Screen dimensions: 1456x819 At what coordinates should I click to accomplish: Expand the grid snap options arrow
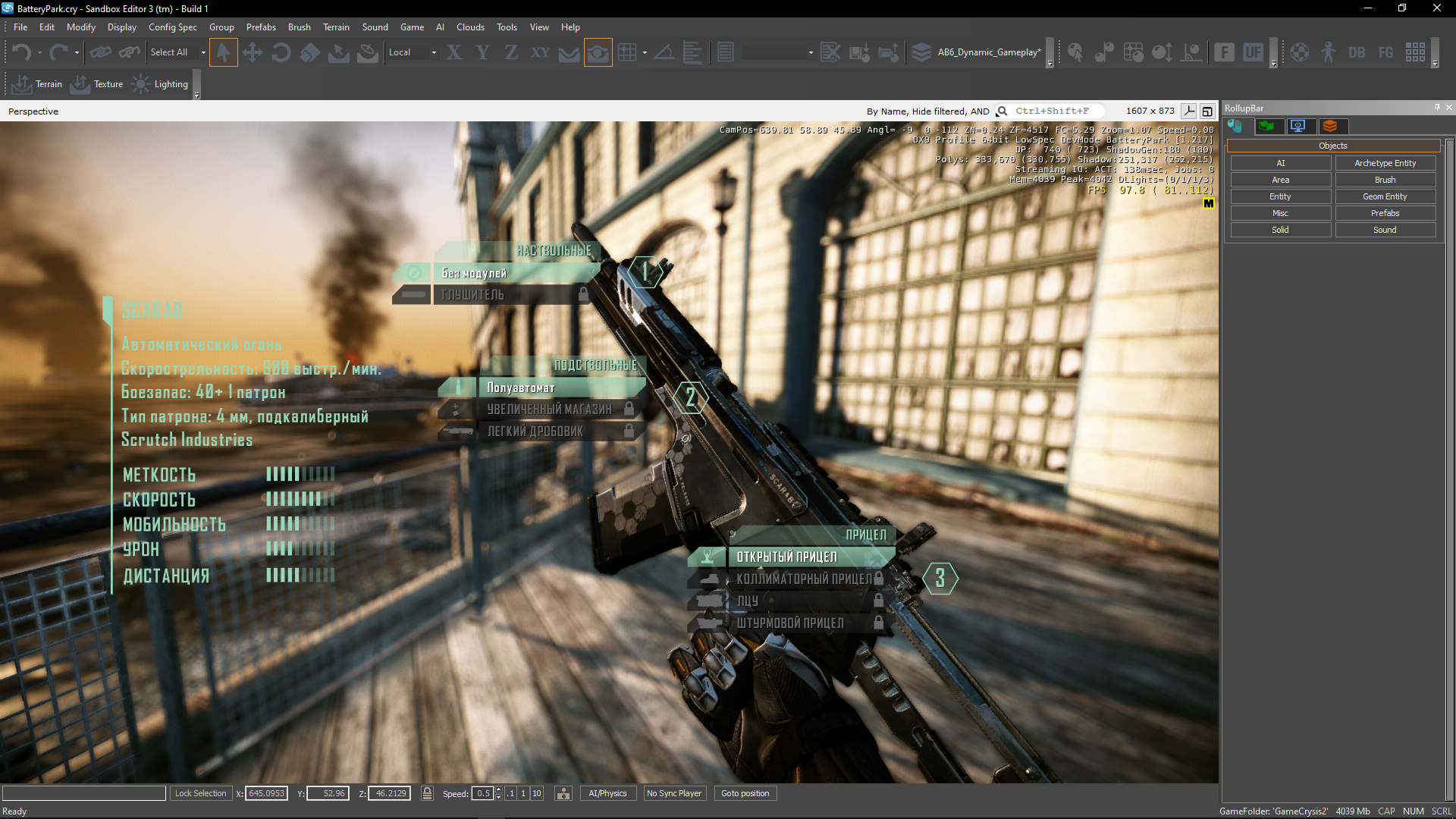coord(645,52)
